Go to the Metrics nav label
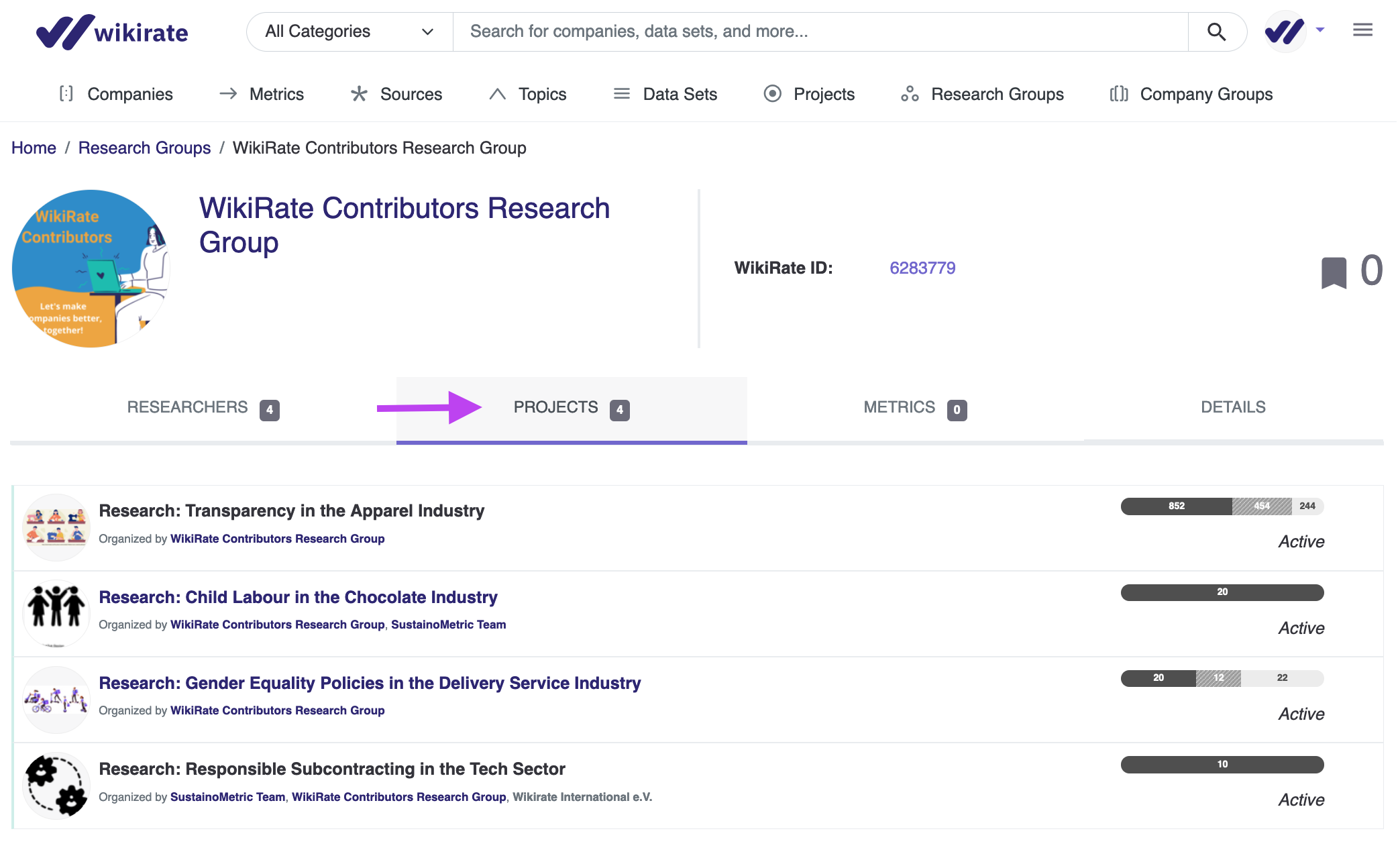The width and height of the screenshot is (1400, 862). pos(276,94)
